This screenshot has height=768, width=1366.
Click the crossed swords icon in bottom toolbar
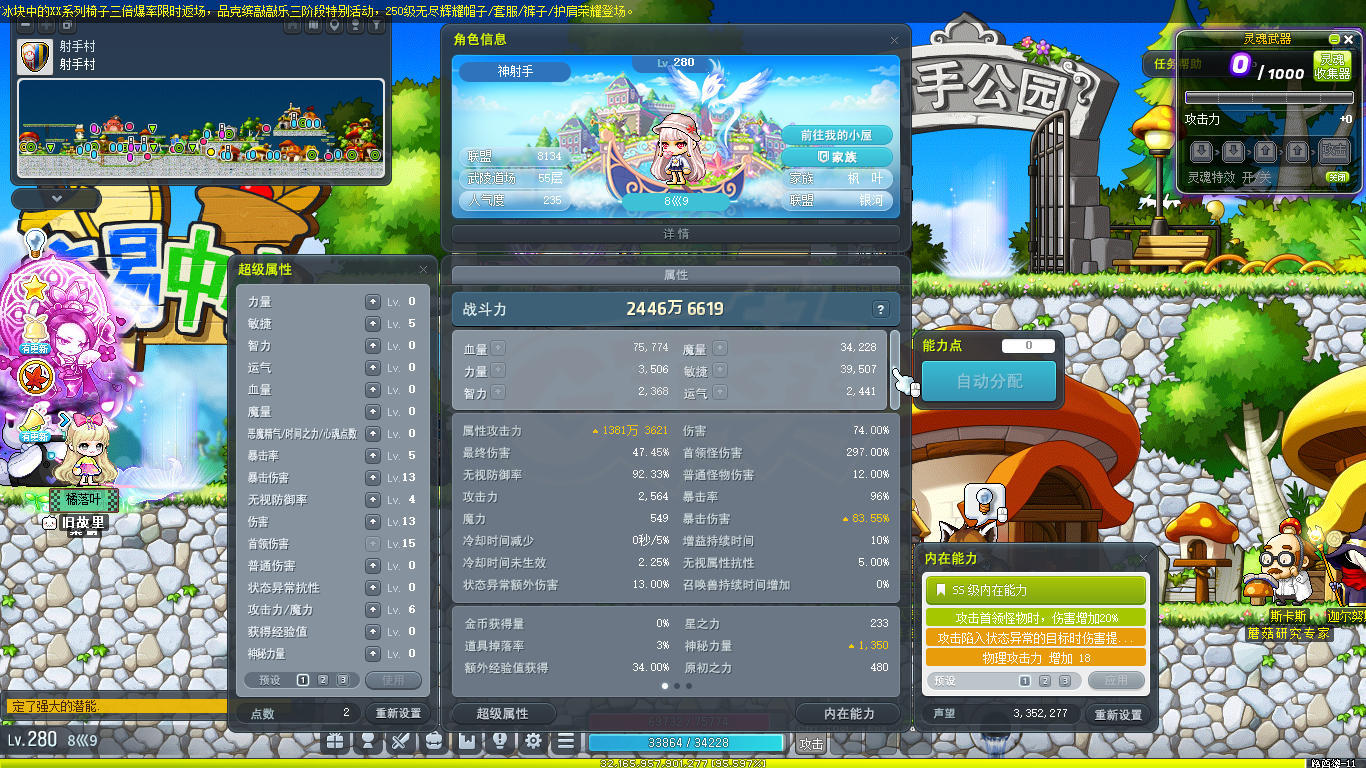401,741
